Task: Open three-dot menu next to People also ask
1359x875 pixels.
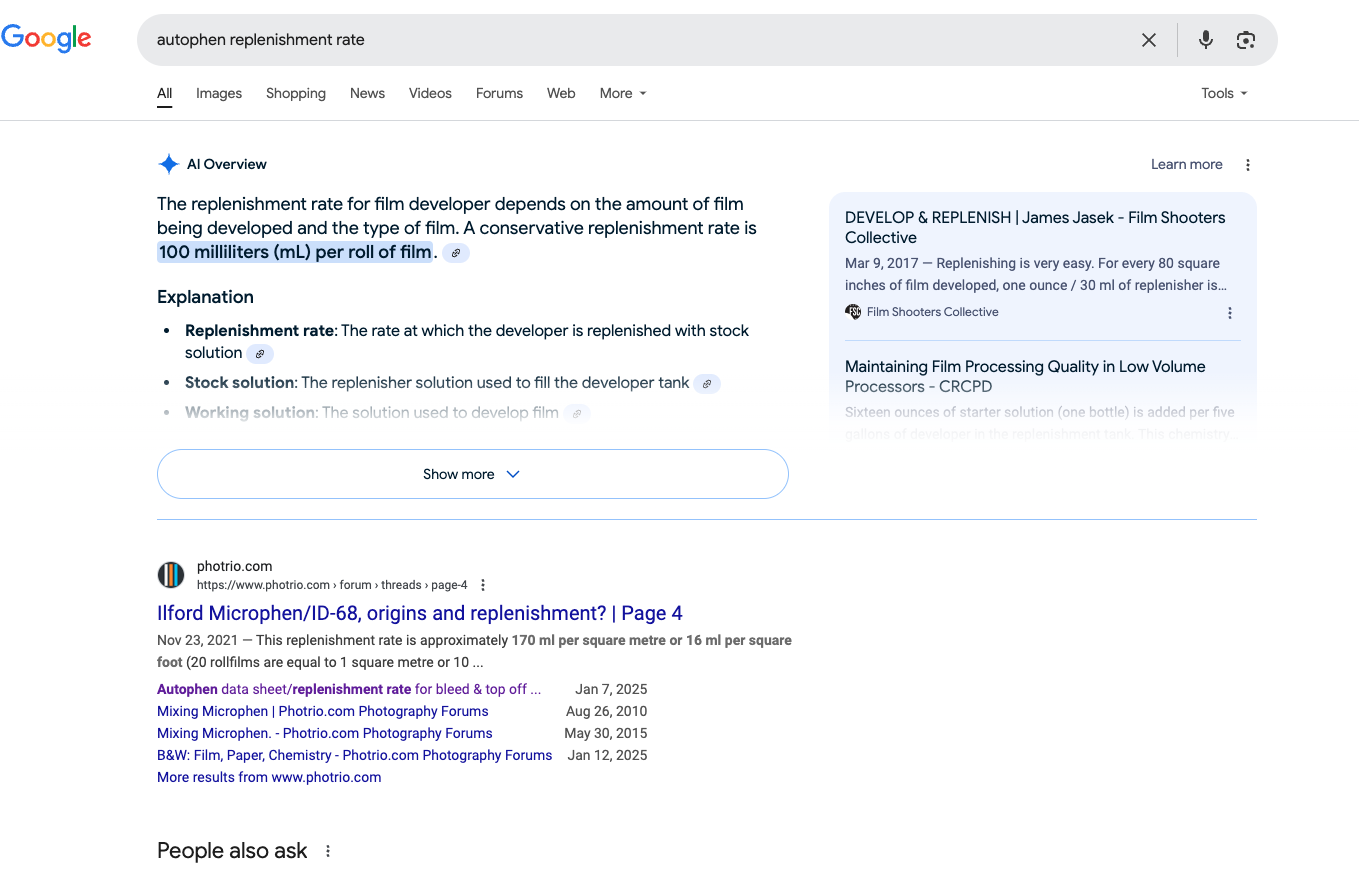Action: tap(327, 851)
